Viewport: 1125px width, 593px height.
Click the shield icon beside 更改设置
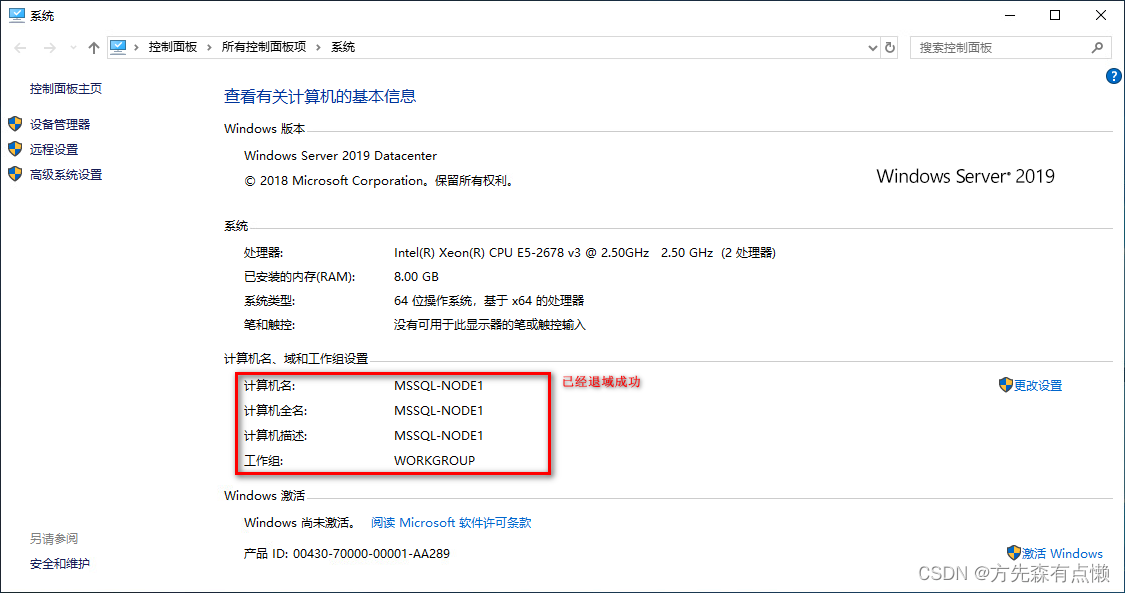[x=1006, y=385]
